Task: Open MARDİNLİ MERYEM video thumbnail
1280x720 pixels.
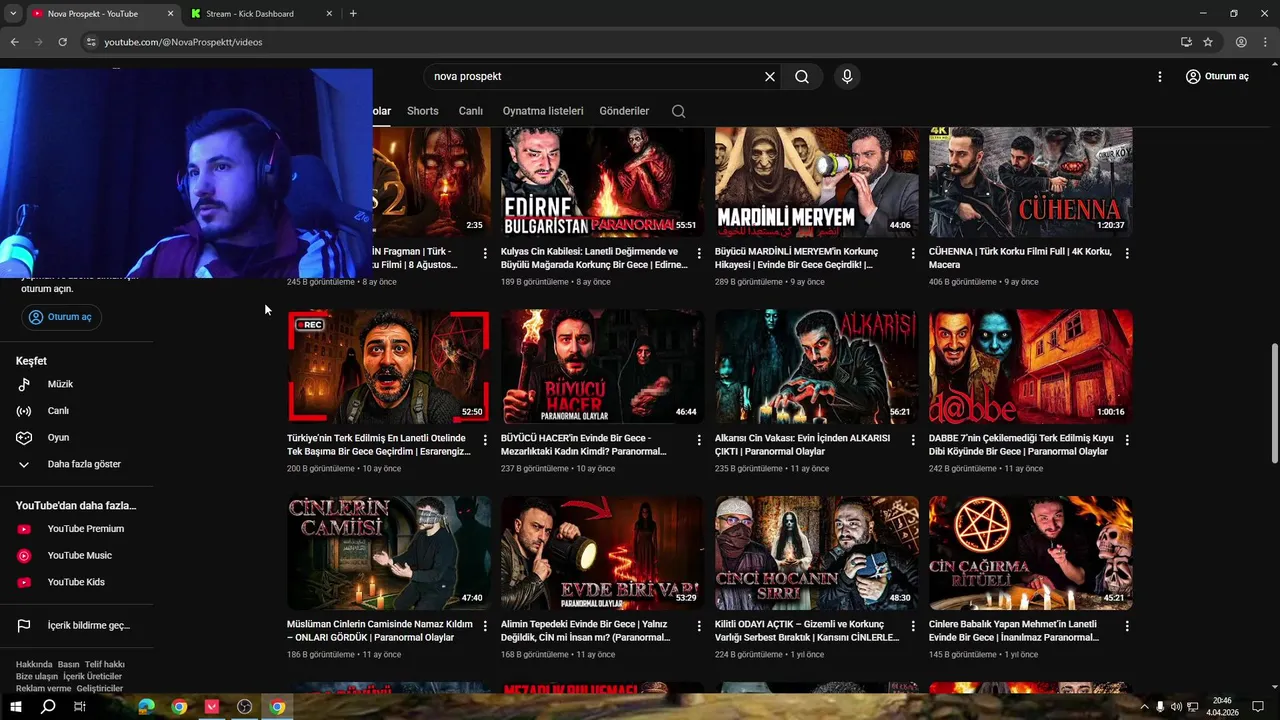Action: (816, 181)
